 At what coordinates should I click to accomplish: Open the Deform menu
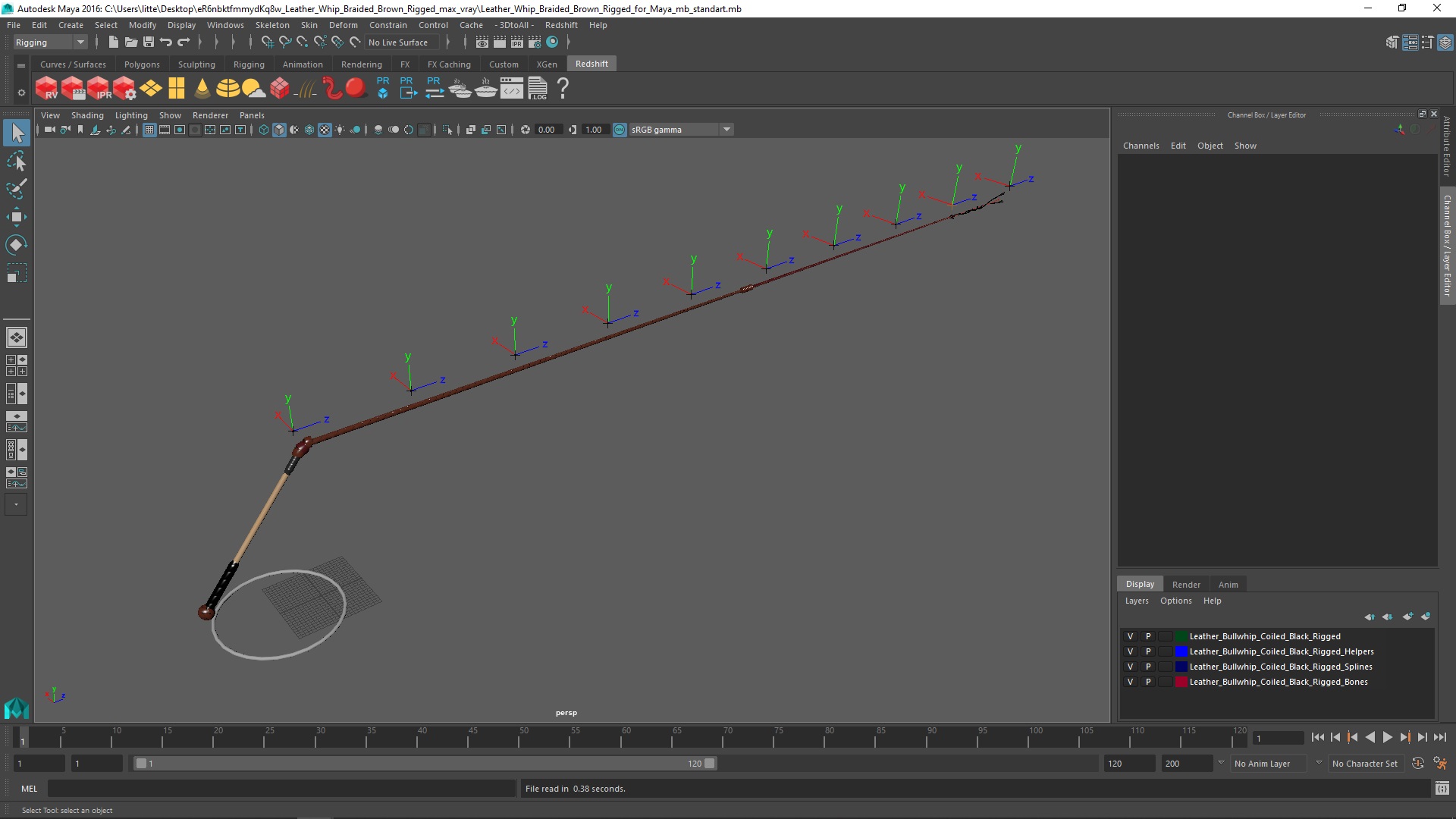343,25
